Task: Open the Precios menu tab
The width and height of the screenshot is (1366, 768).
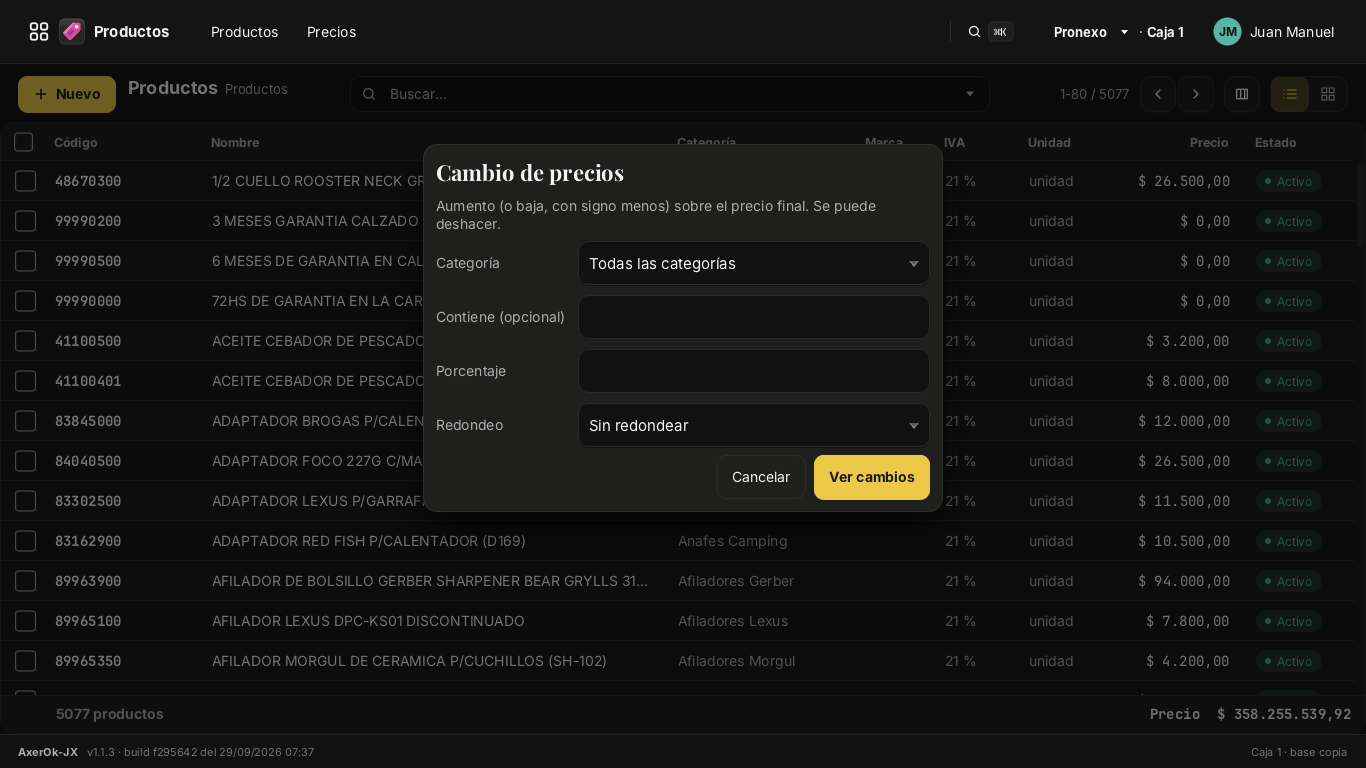Action: click(x=331, y=32)
